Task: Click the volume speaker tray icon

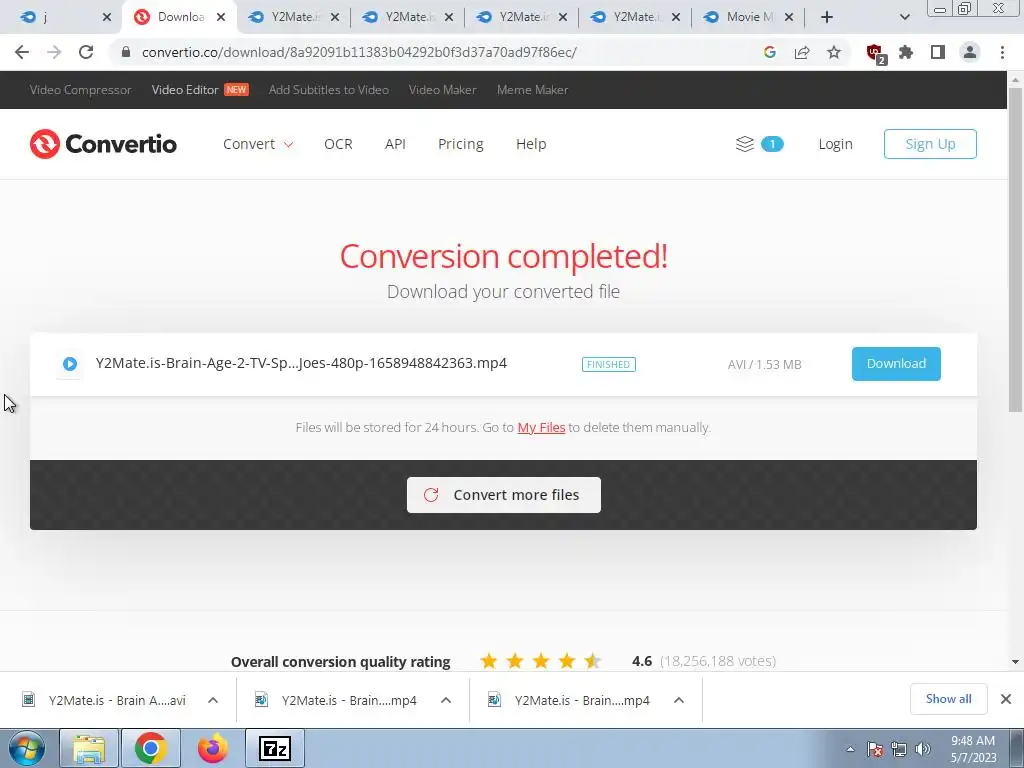Action: [923, 749]
